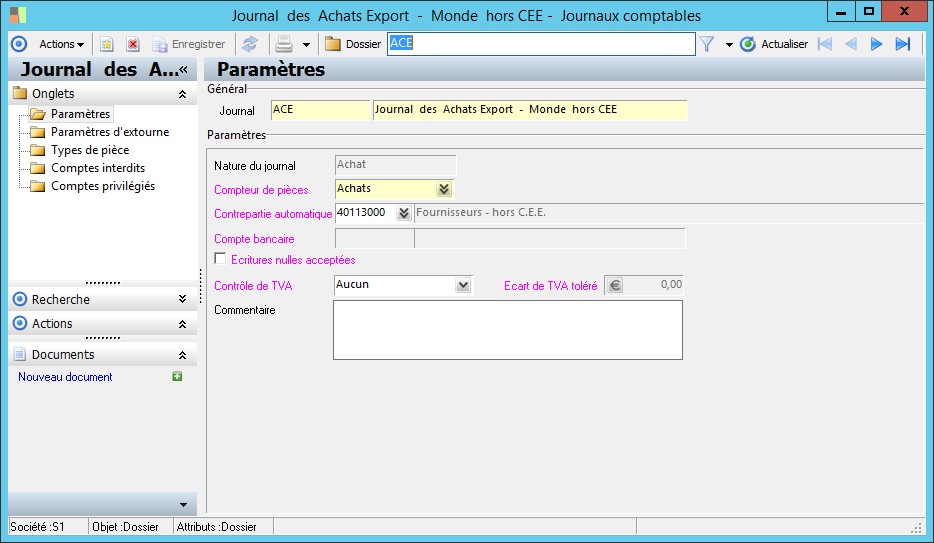Click the new record icon in toolbar
This screenshot has height=543, width=934.
tap(107, 44)
